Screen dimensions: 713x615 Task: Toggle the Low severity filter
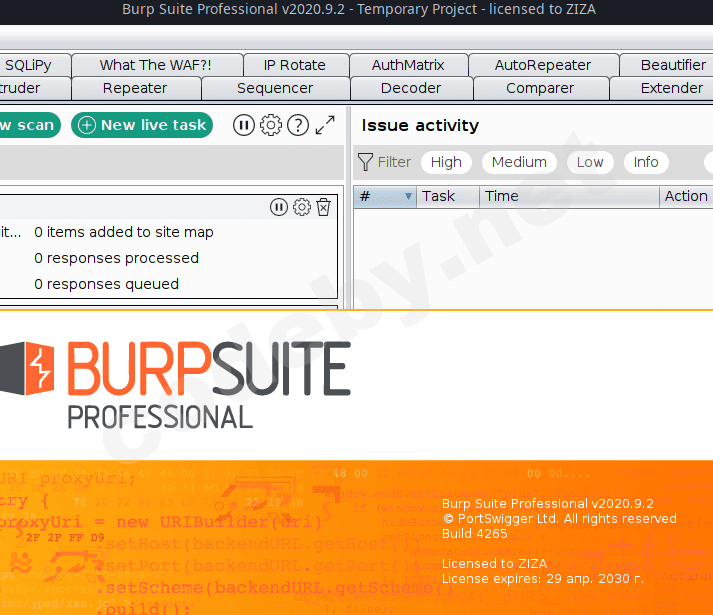click(x=590, y=162)
